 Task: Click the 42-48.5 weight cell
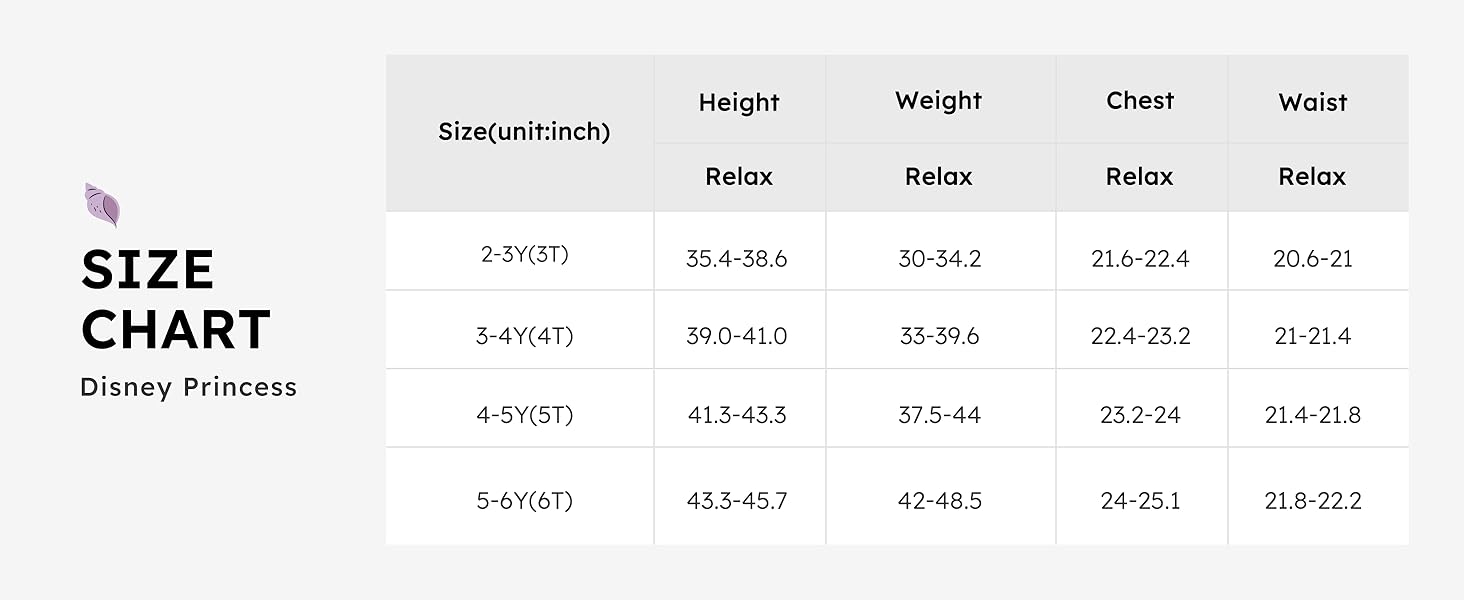tap(939, 501)
